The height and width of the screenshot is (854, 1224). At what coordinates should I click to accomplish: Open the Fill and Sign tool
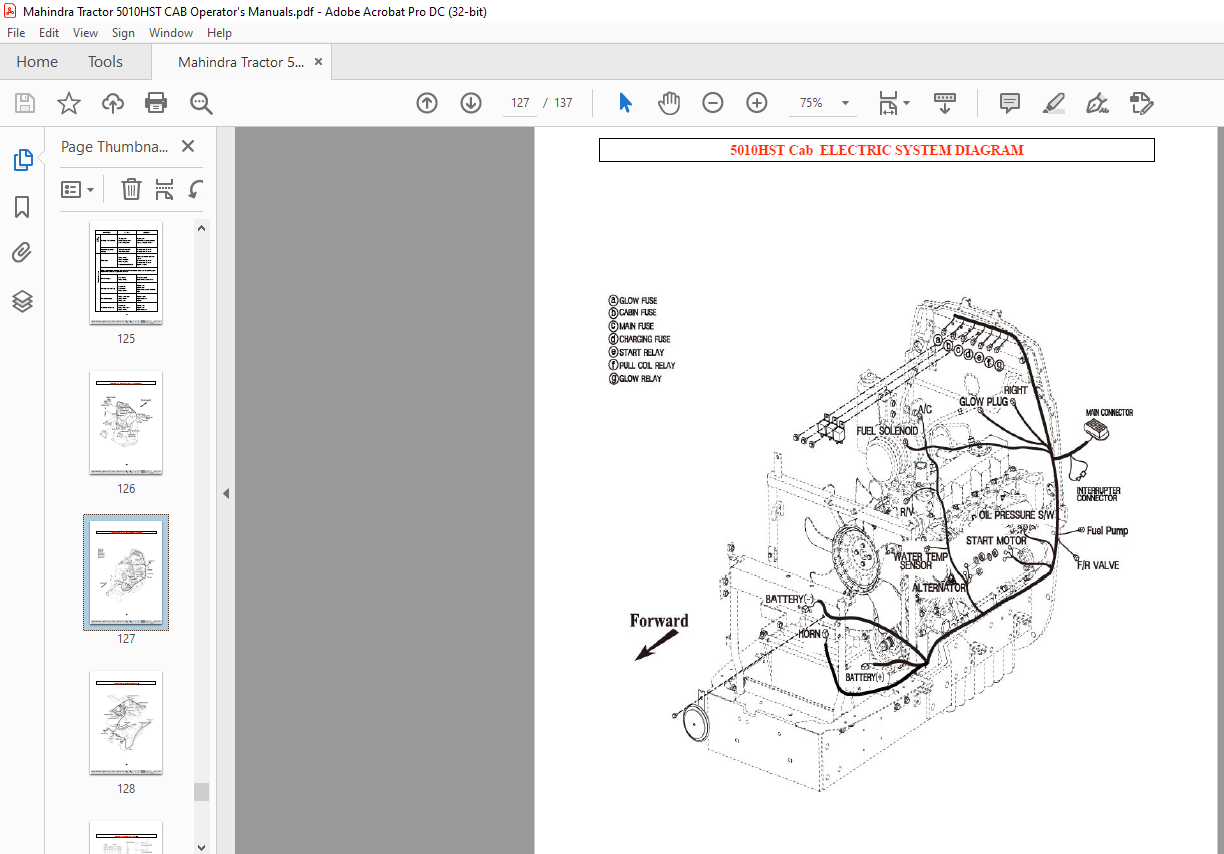1097,103
